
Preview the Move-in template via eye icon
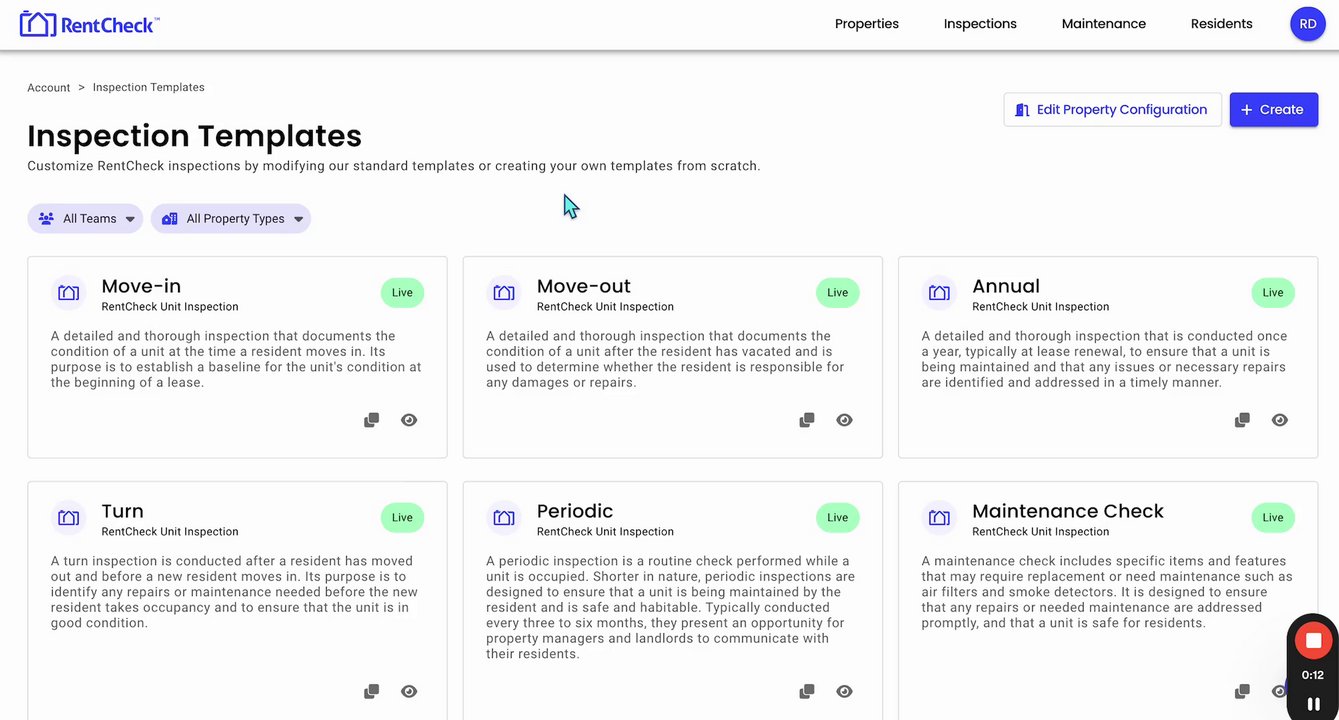(409, 420)
